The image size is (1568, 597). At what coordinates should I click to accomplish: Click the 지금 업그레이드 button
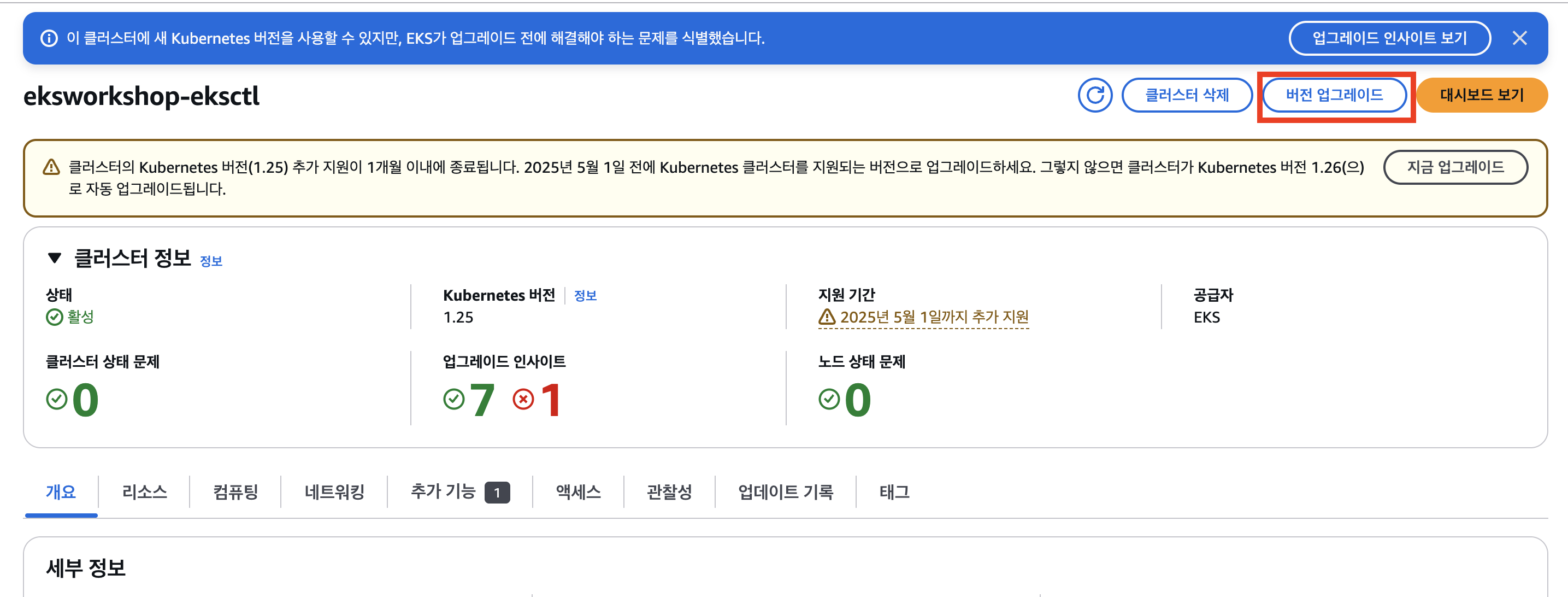1455,167
